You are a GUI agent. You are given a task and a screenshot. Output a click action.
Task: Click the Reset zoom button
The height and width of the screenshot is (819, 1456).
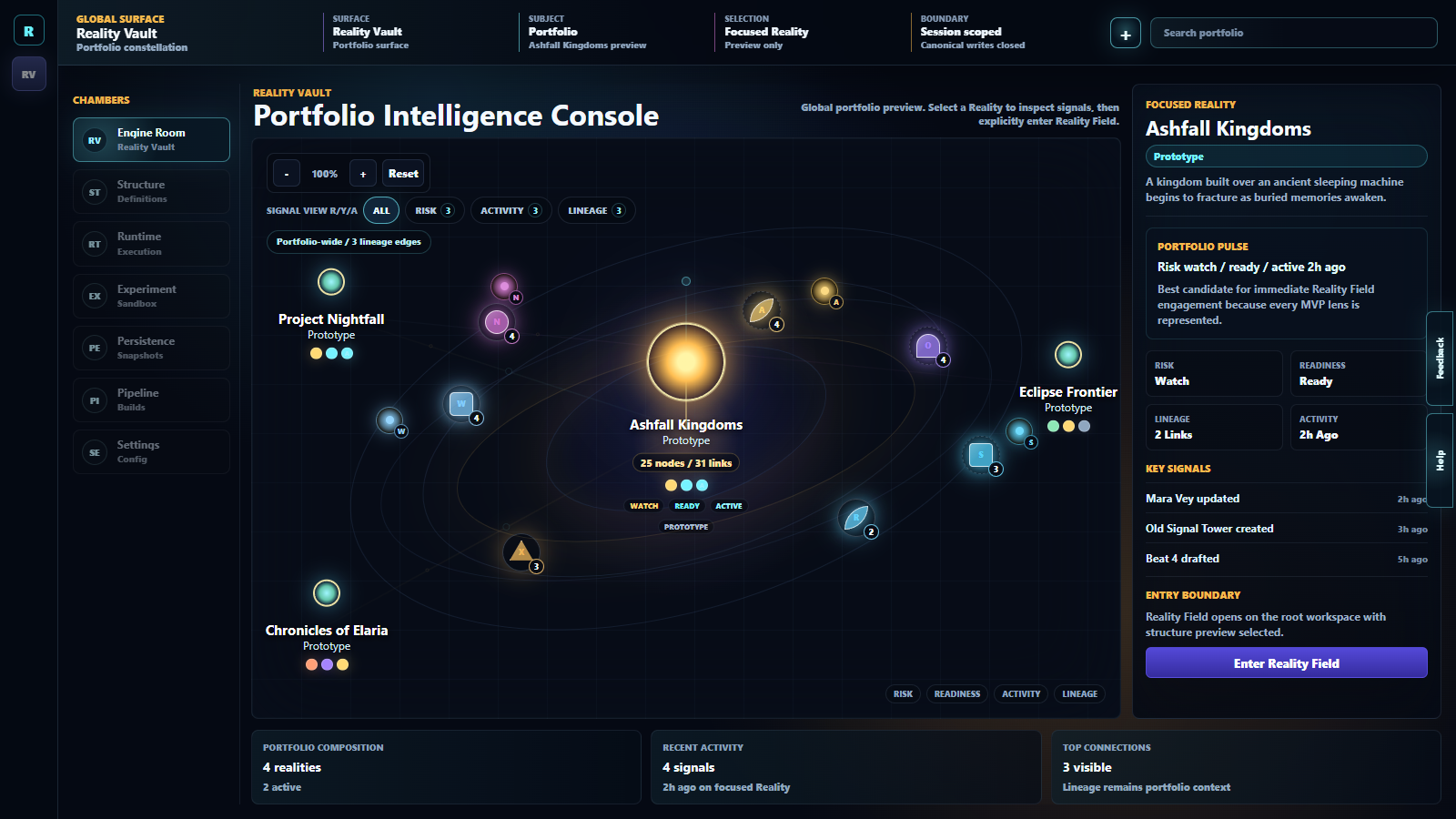(x=403, y=174)
